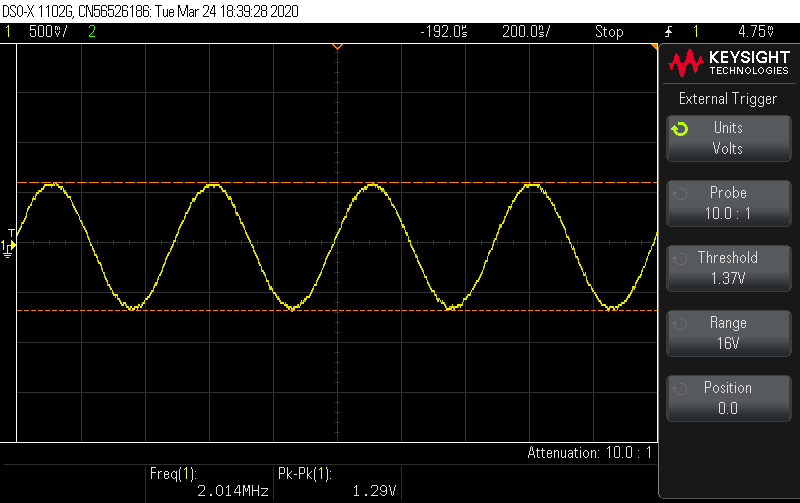Click the orange corner marker at top right of graticule
The width and height of the screenshot is (800, 503).
click(x=654, y=47)
